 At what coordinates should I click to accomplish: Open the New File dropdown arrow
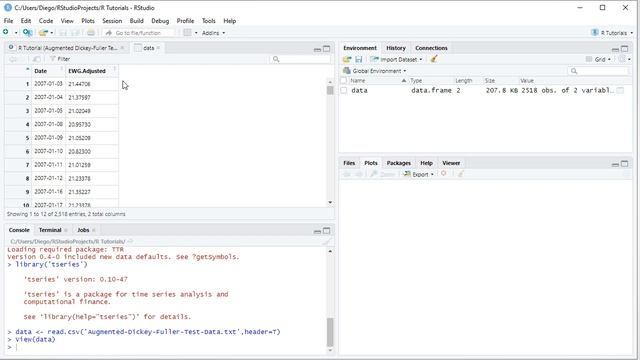click(x=16, y=33)
